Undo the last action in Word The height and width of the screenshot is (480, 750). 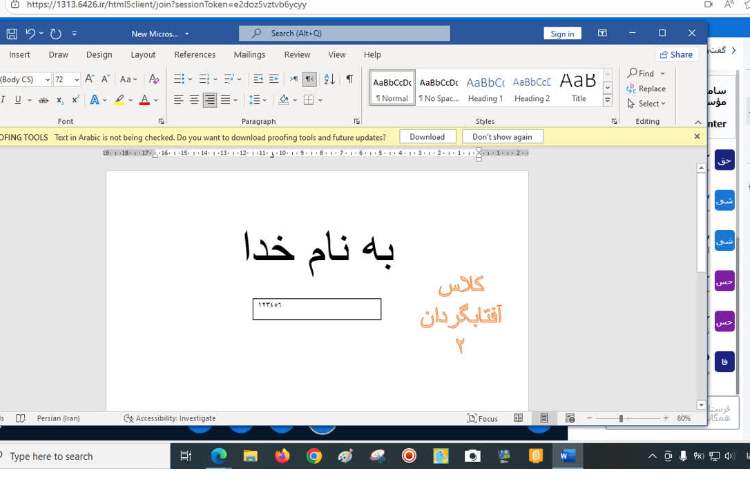click(31, 33)
